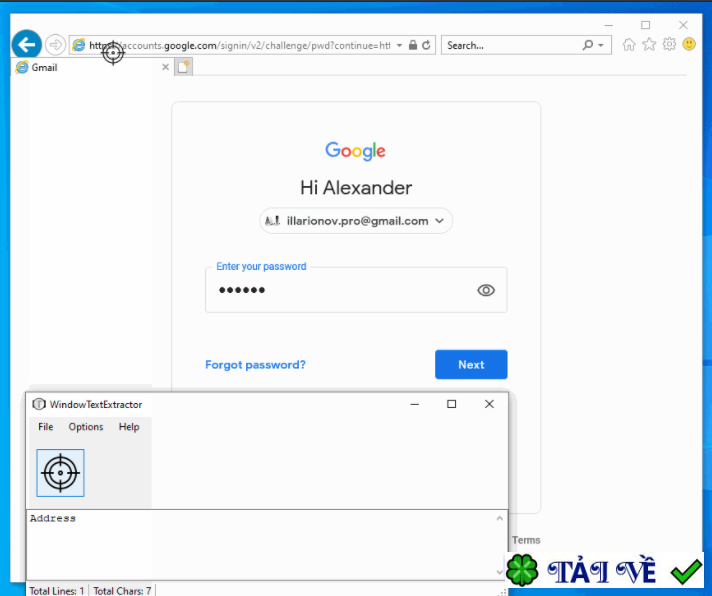Viewport: 712px width, 596px height.
Task: Open browser Tools gear icon
Action: click(669, 44)
